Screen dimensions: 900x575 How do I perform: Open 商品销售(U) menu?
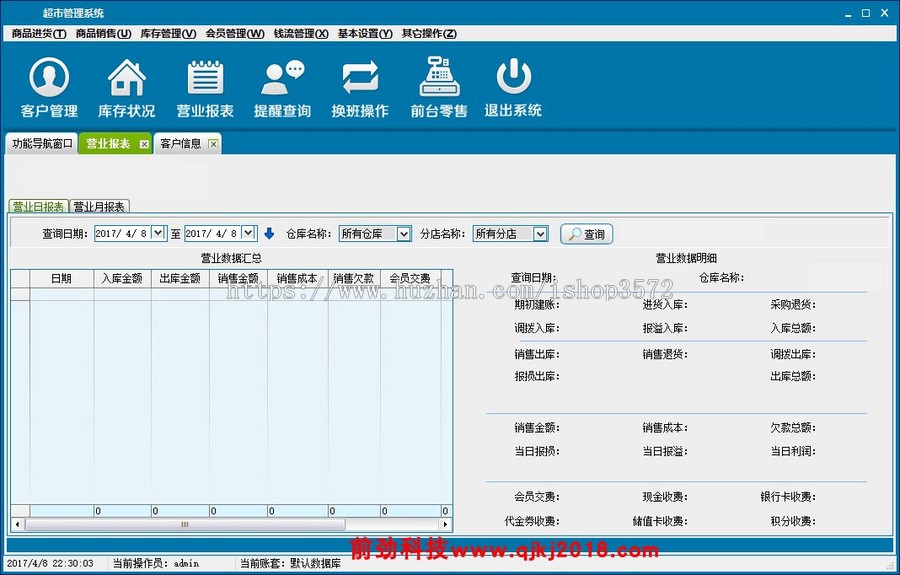[x=103, y=34]
